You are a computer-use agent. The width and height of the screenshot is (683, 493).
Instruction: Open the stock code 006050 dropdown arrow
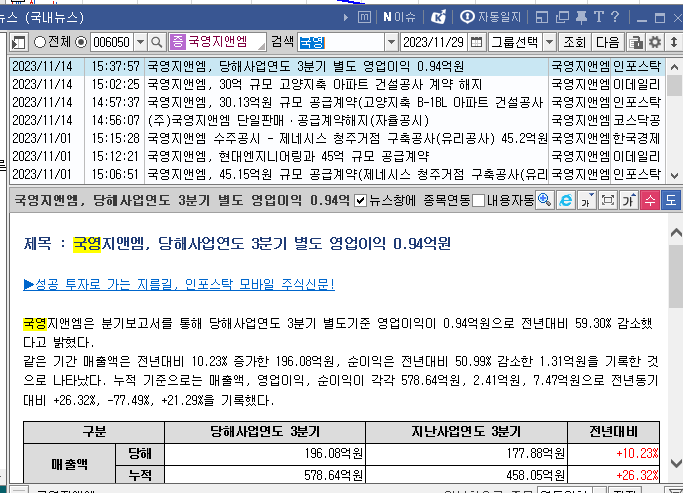(x=140, y=43)
